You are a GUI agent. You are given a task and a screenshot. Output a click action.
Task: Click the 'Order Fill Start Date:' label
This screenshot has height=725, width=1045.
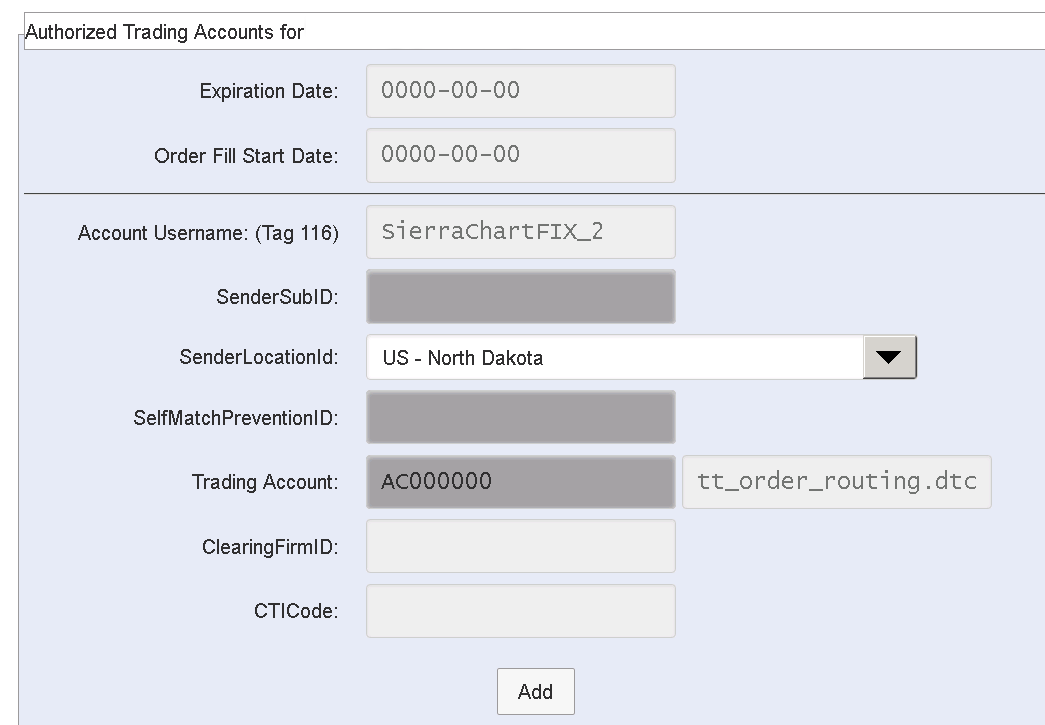(246, 156)
